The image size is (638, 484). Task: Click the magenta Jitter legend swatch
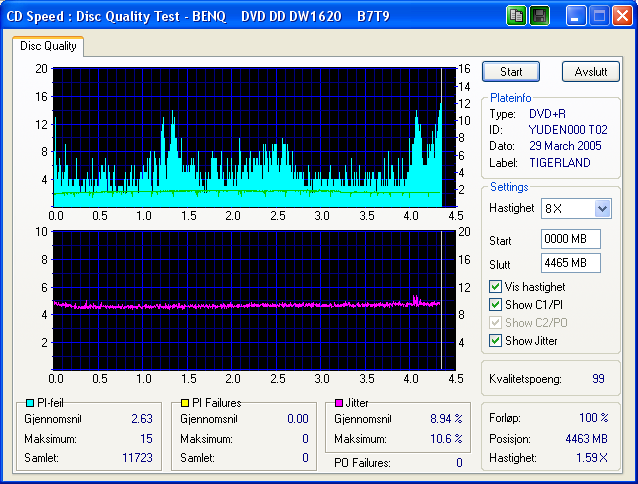[x=339, y=403]
